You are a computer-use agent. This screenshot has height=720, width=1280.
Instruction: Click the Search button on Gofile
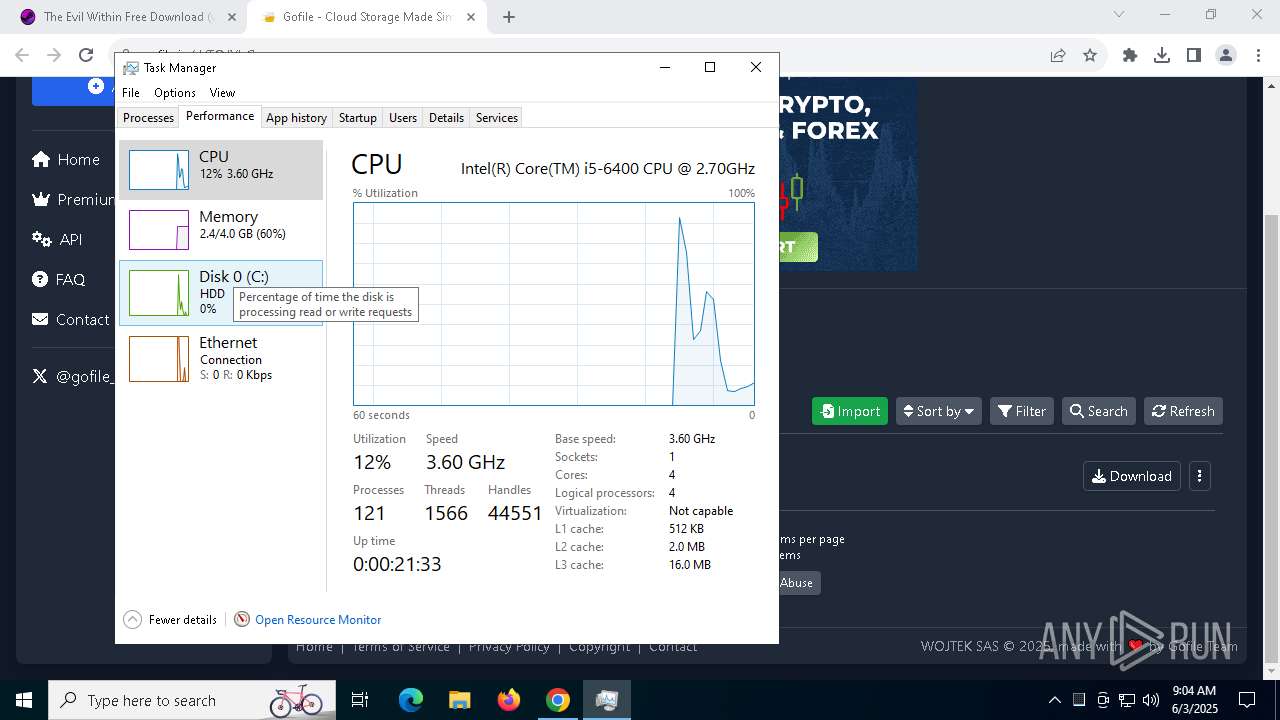(x=1098, y=411)
